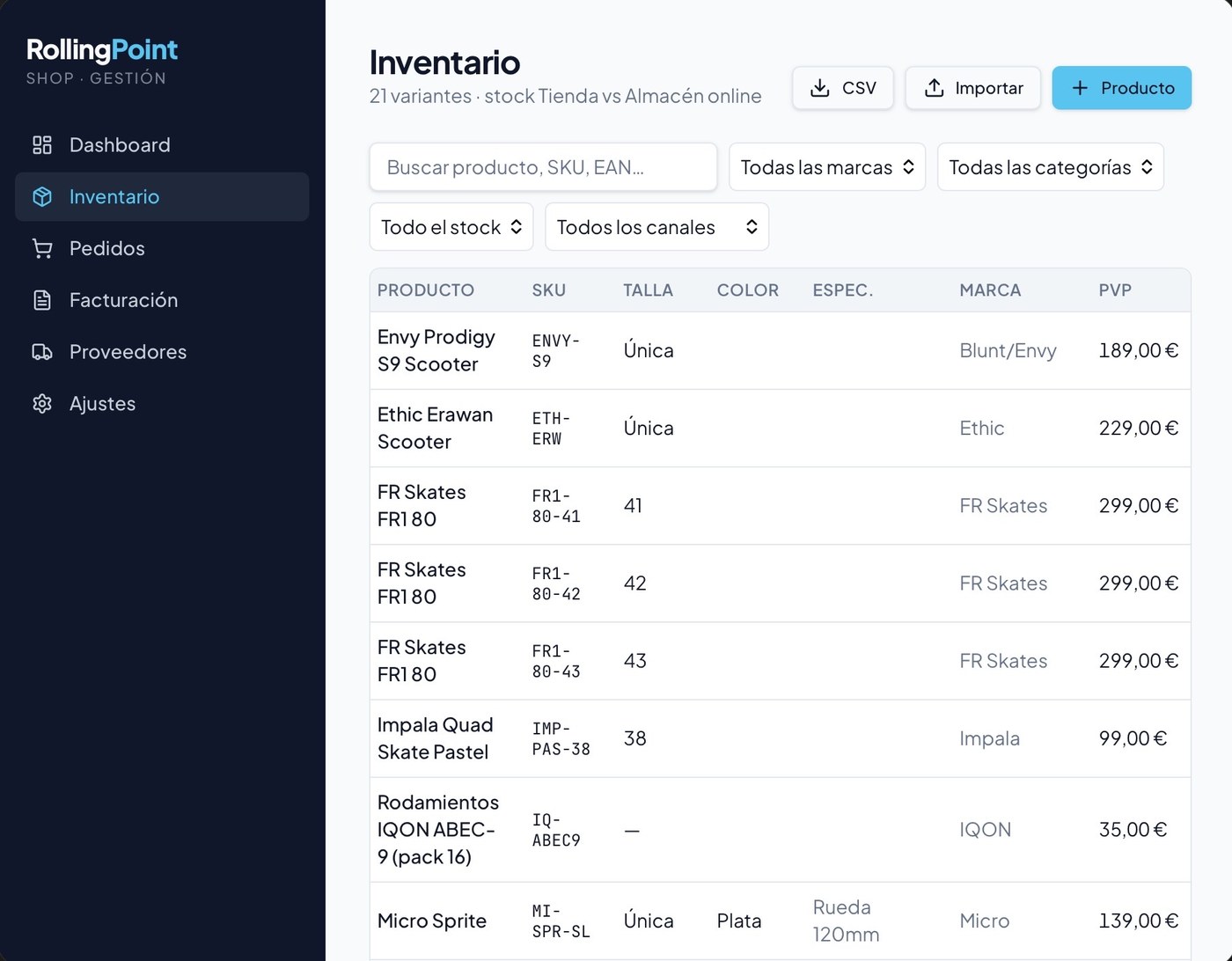Click the upload icon on Importar button
The width and height of the screenshot is (1232, 961).
934,88
